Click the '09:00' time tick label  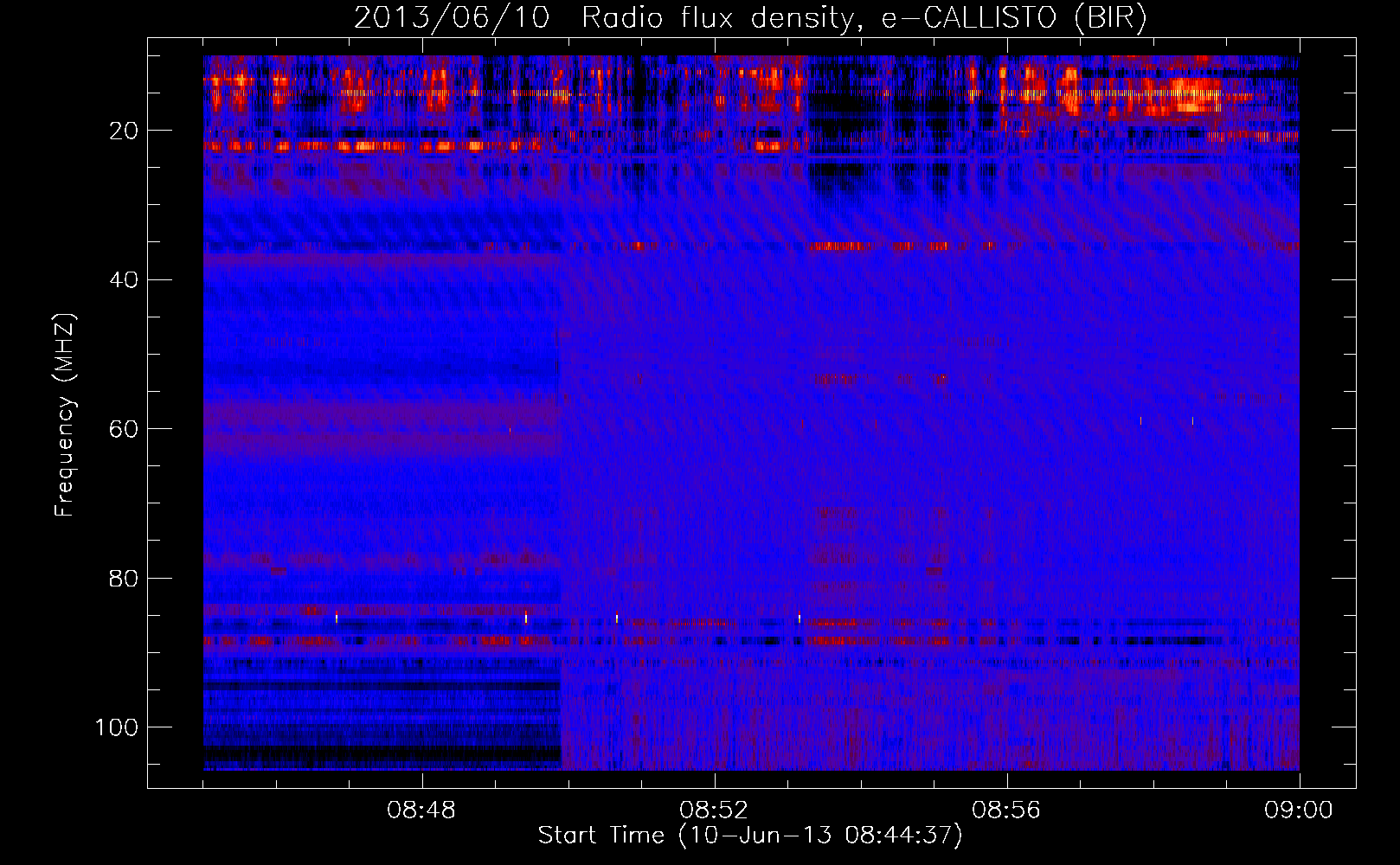pos(1299,811)
